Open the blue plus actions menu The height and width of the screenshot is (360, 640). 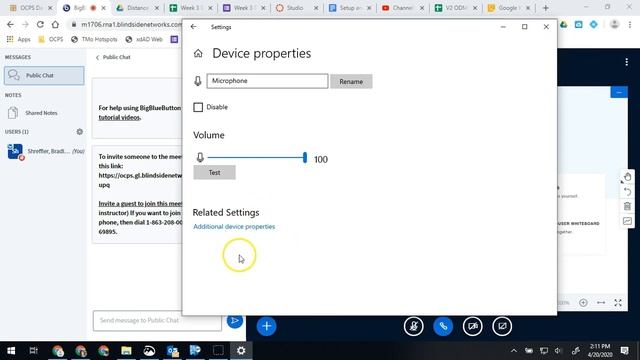pyautogui.click(x=267, y=326)
